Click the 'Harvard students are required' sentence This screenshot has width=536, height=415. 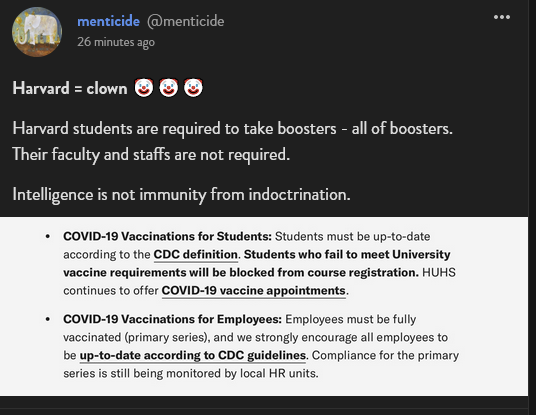pos(232,129)
